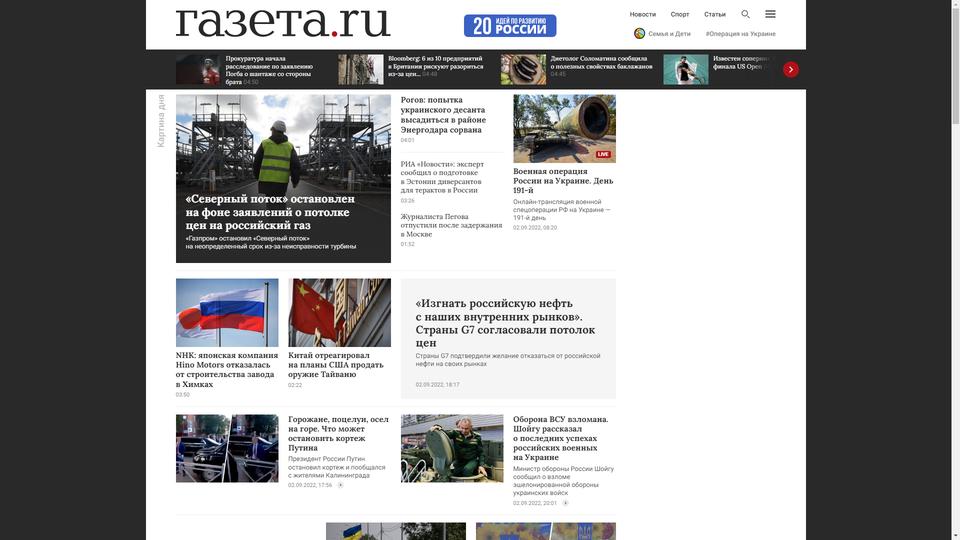Open Оборона ВСУ взломана headline
Image resolution: width=960 pixels, height=540 pixels.
(x=560, y=438)
